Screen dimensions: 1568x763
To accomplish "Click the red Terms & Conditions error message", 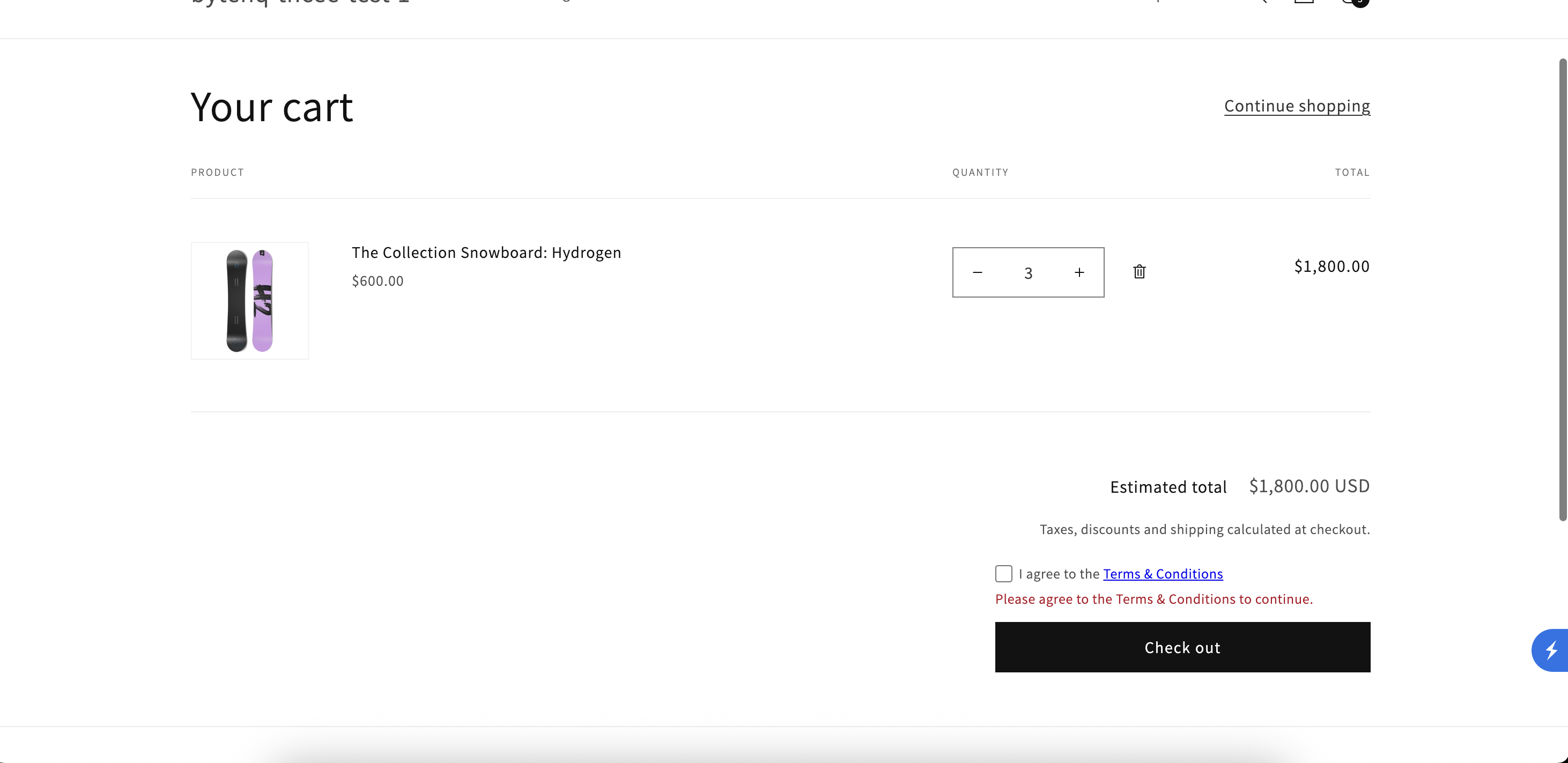I will [x=1153, y=599].
